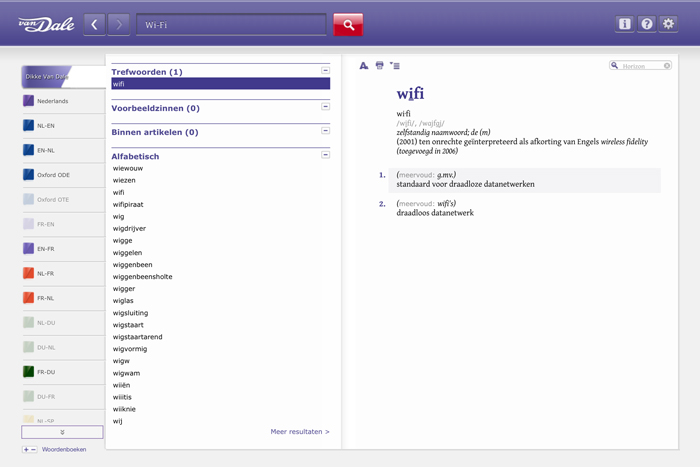Select the DU-NL dictionary
Viewport: 700px width, 467px height.
(63, 347)
